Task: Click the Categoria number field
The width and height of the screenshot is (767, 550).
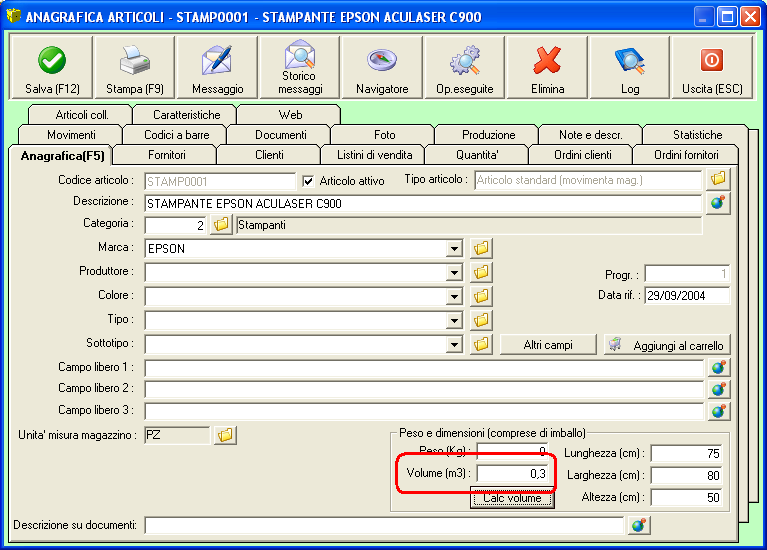Action: [176, 225]
